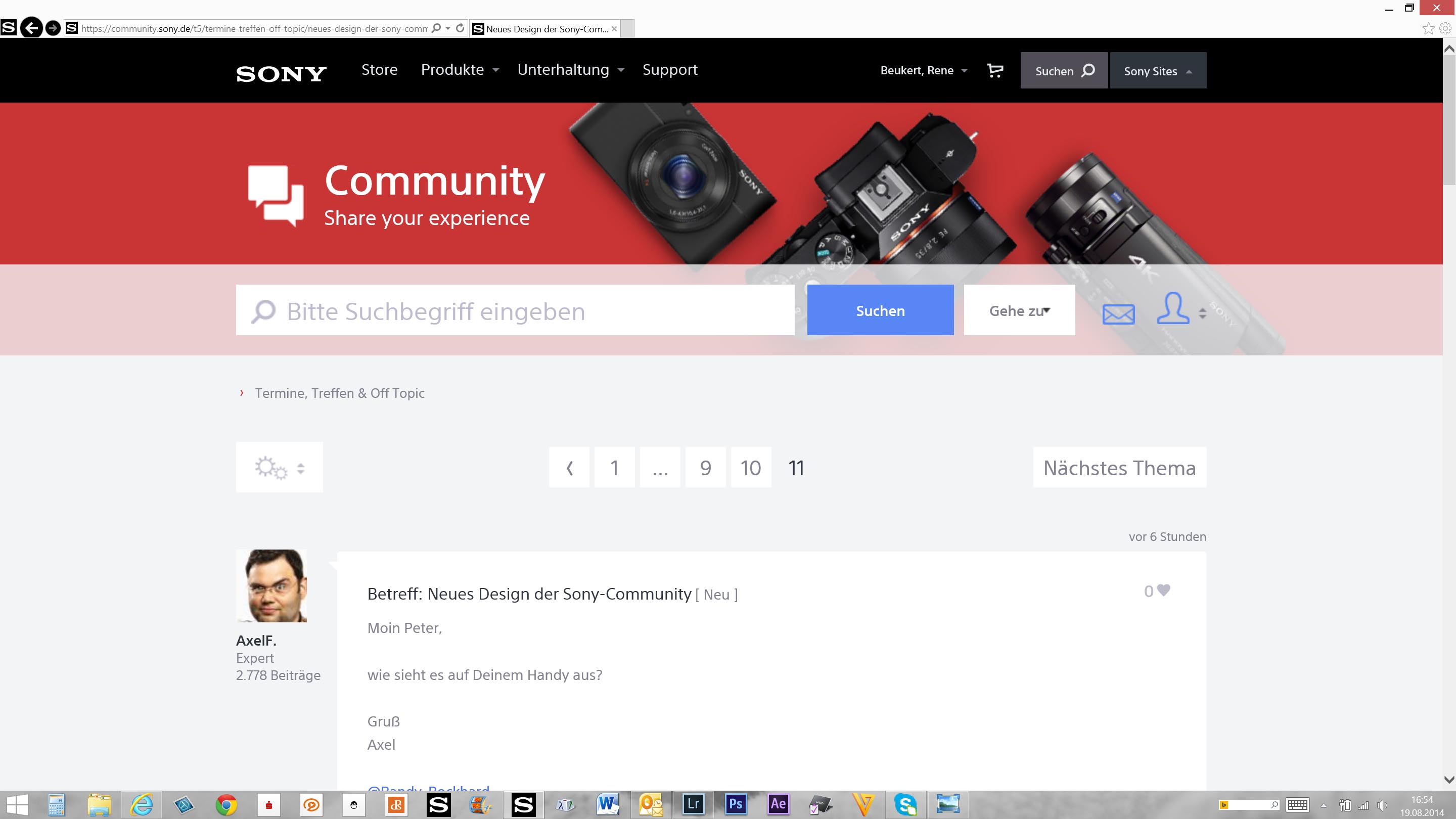1456x819 pixels.
Task: Open the Store menu item
Action: [379, 70]
